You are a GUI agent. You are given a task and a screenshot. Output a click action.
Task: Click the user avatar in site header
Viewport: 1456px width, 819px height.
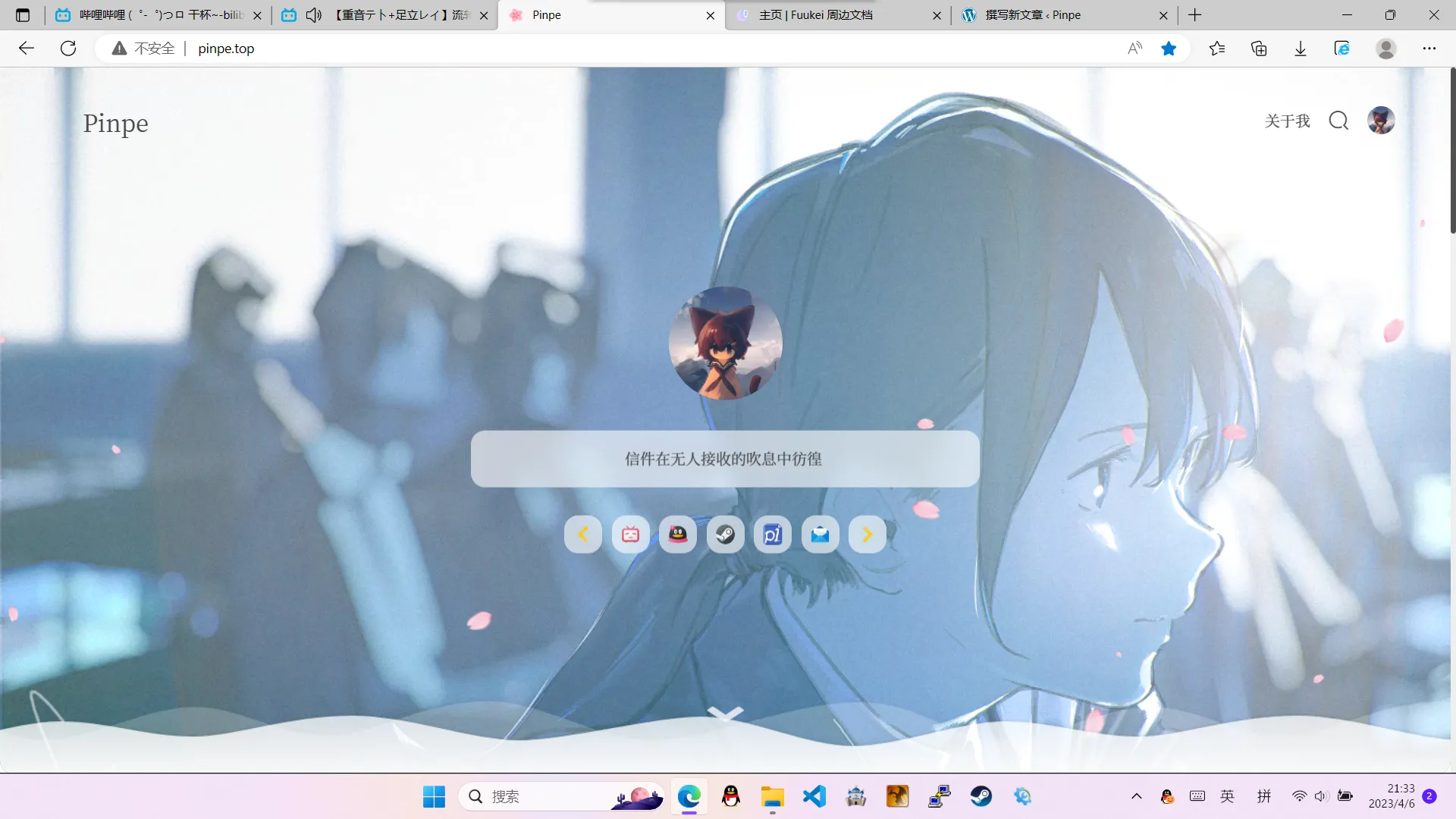[x=1381, y=121]
